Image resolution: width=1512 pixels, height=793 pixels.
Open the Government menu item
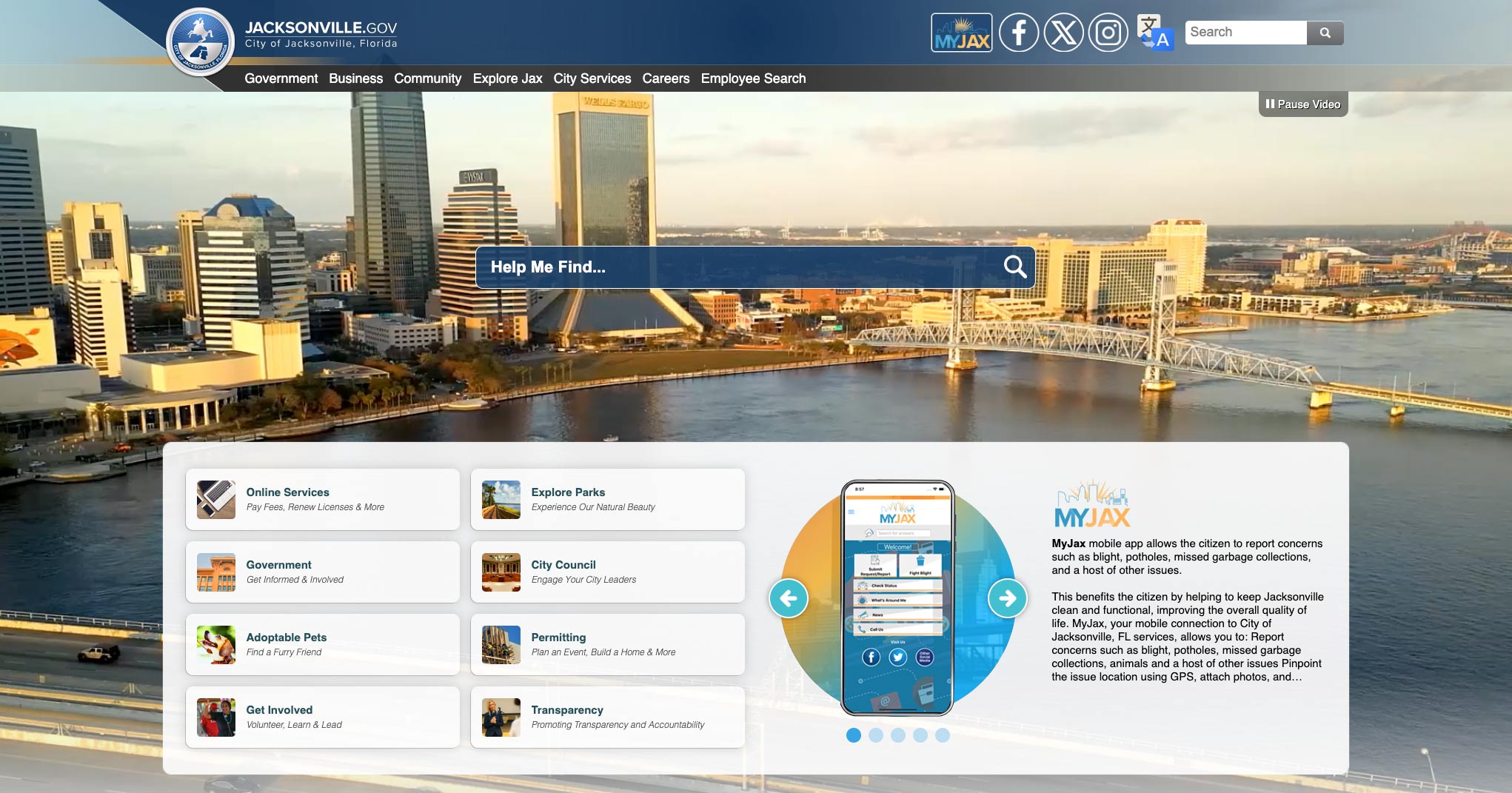[x=281, y=78]
